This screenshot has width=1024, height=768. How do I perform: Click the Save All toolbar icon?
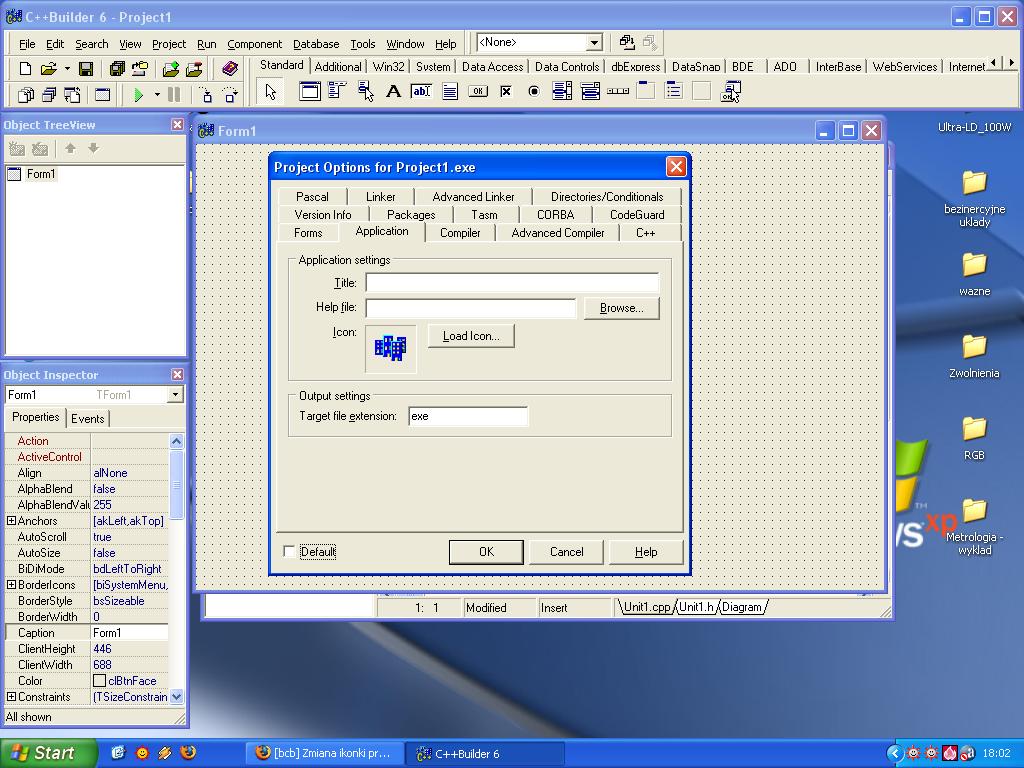[118, 69]
